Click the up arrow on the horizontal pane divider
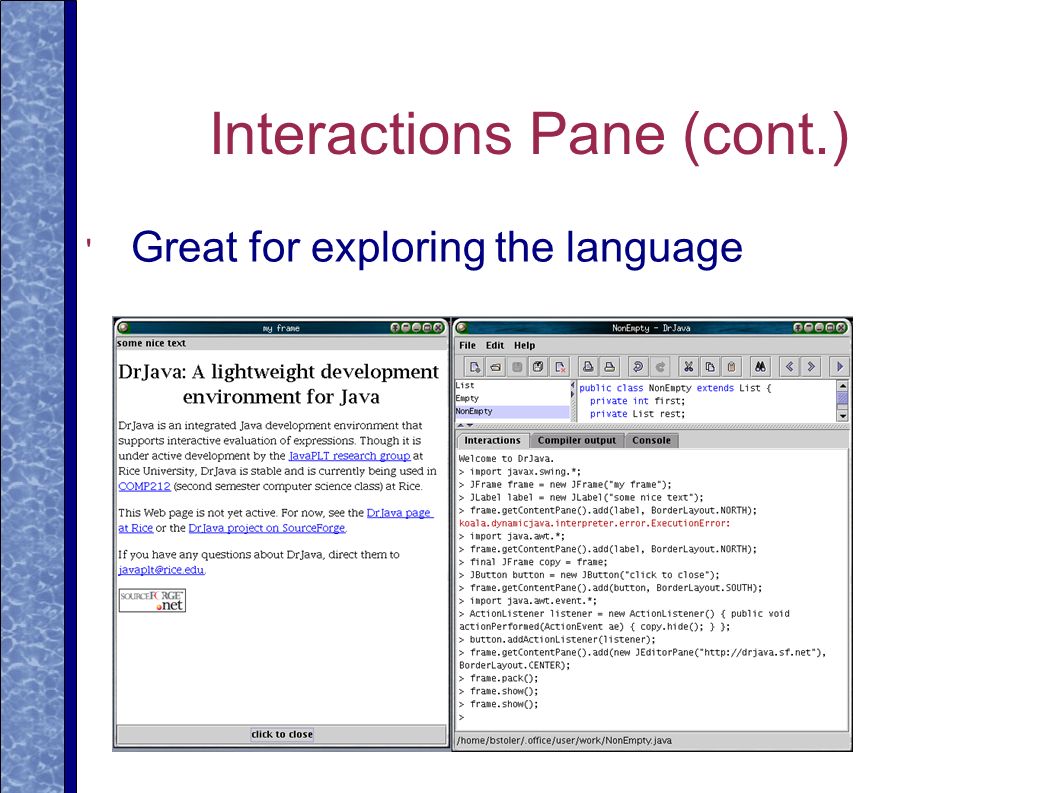Viewport: 1058px width, 793px height. 461,426
